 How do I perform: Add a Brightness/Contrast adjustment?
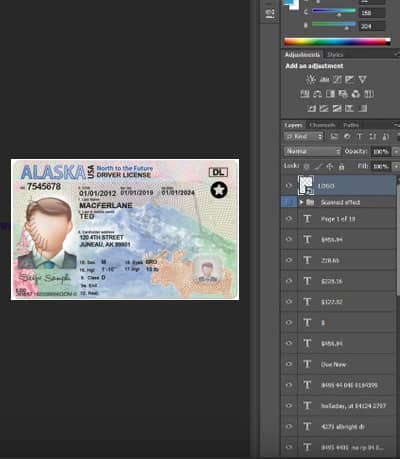311,79
